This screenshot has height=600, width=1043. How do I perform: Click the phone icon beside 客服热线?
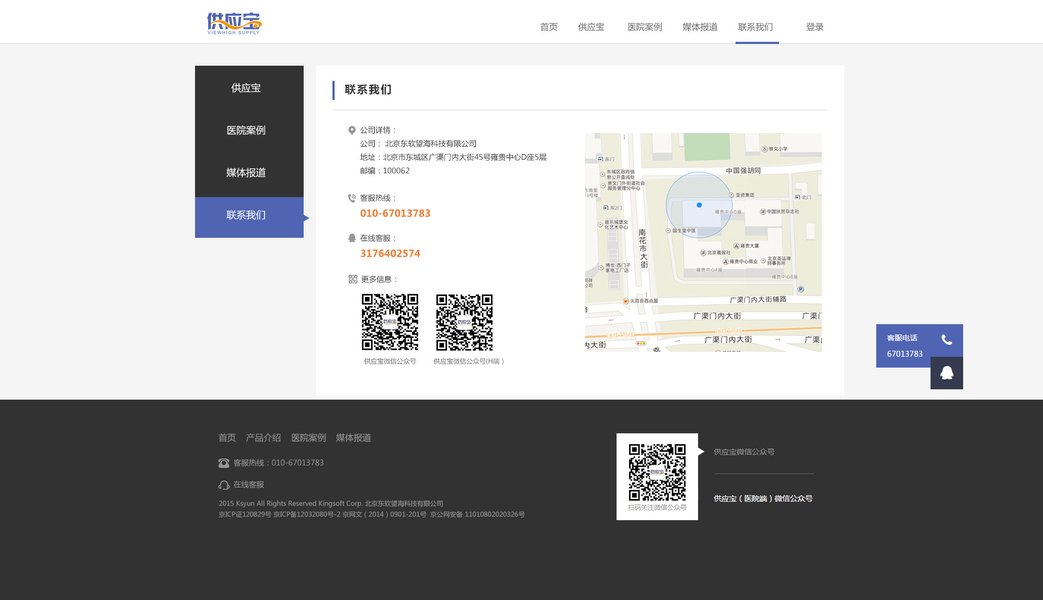coord(352,198)
